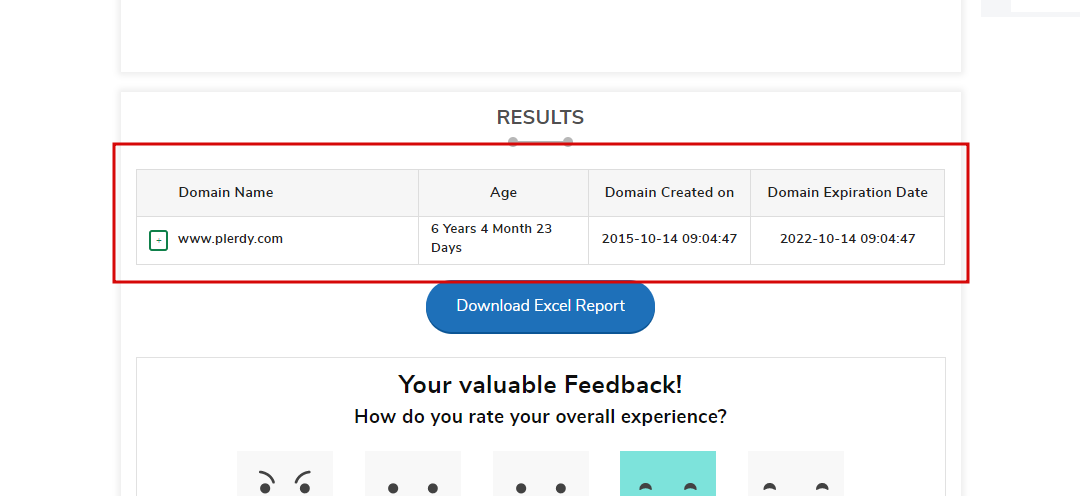The width and height of the screenshot is (1080, 496).
Task: Click the Domain Created on header
Action: click(669, 193)
